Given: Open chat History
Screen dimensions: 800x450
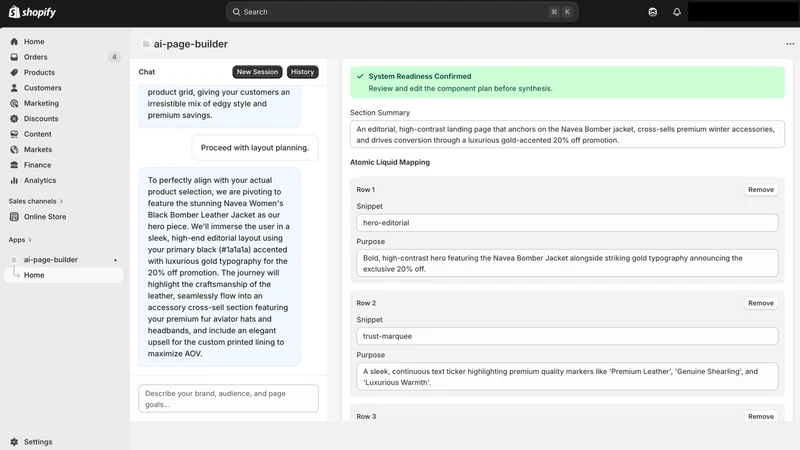Looking at the screenshot, I should [x=303, y=72].
